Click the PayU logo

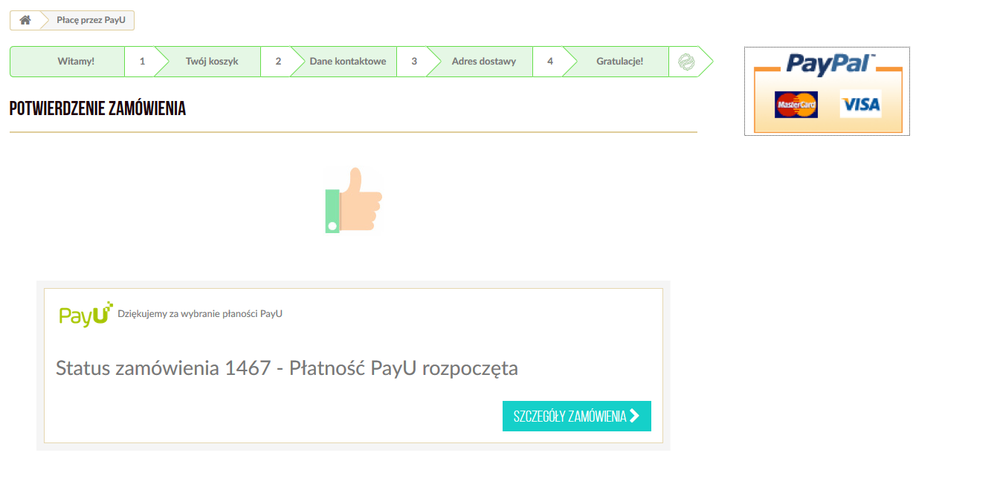(x=85, y=314)
